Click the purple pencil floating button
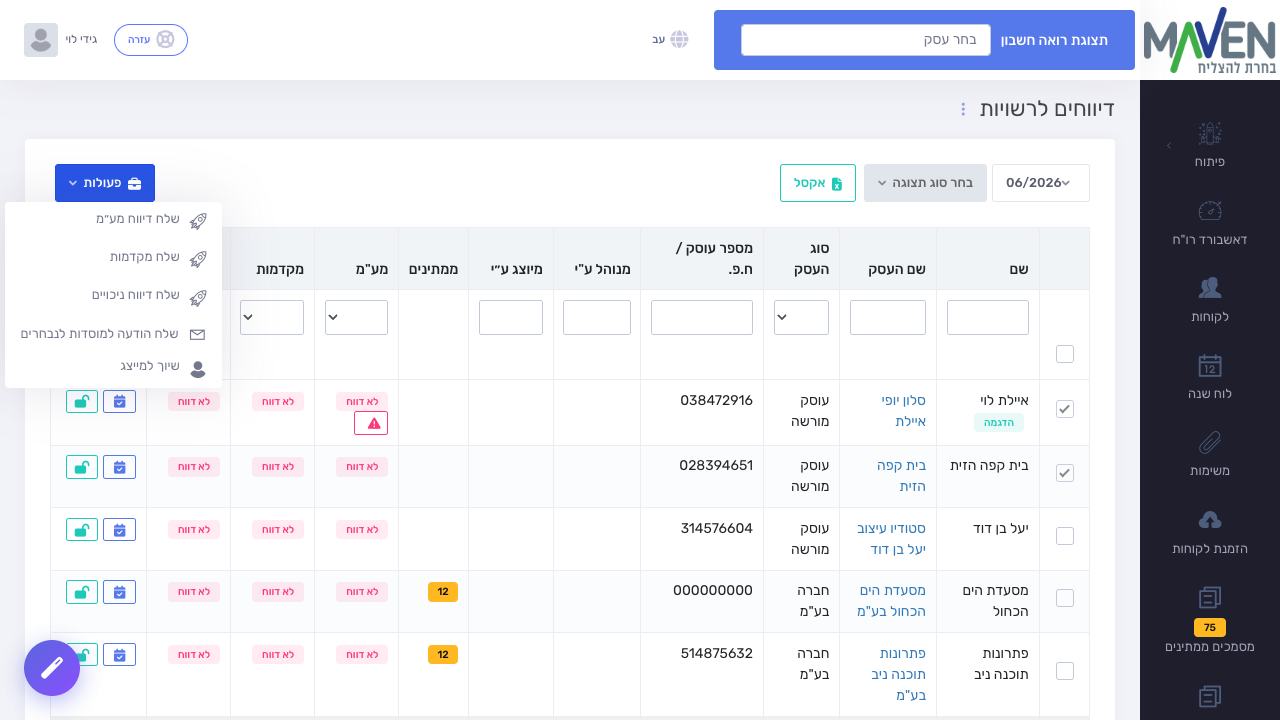 tap(52, 668)
